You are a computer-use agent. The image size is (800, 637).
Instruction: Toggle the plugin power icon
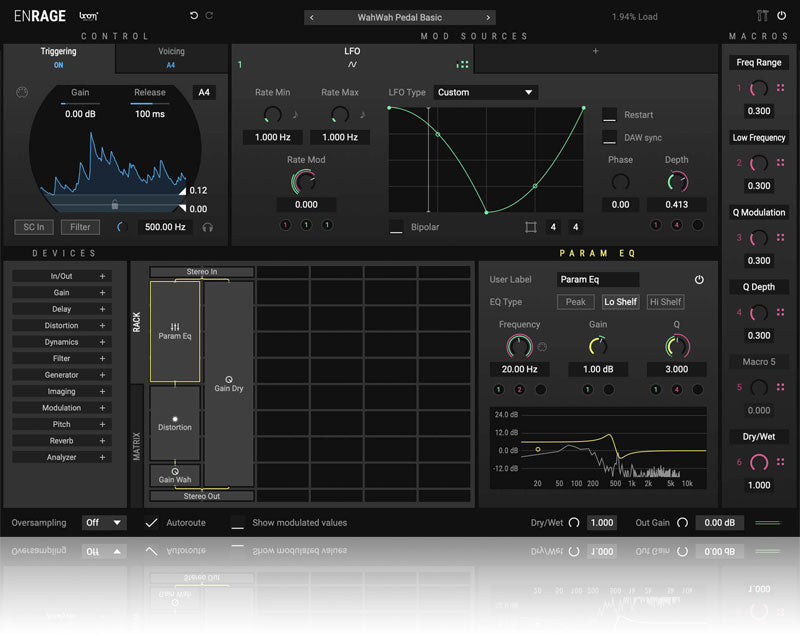coord(782,16)
